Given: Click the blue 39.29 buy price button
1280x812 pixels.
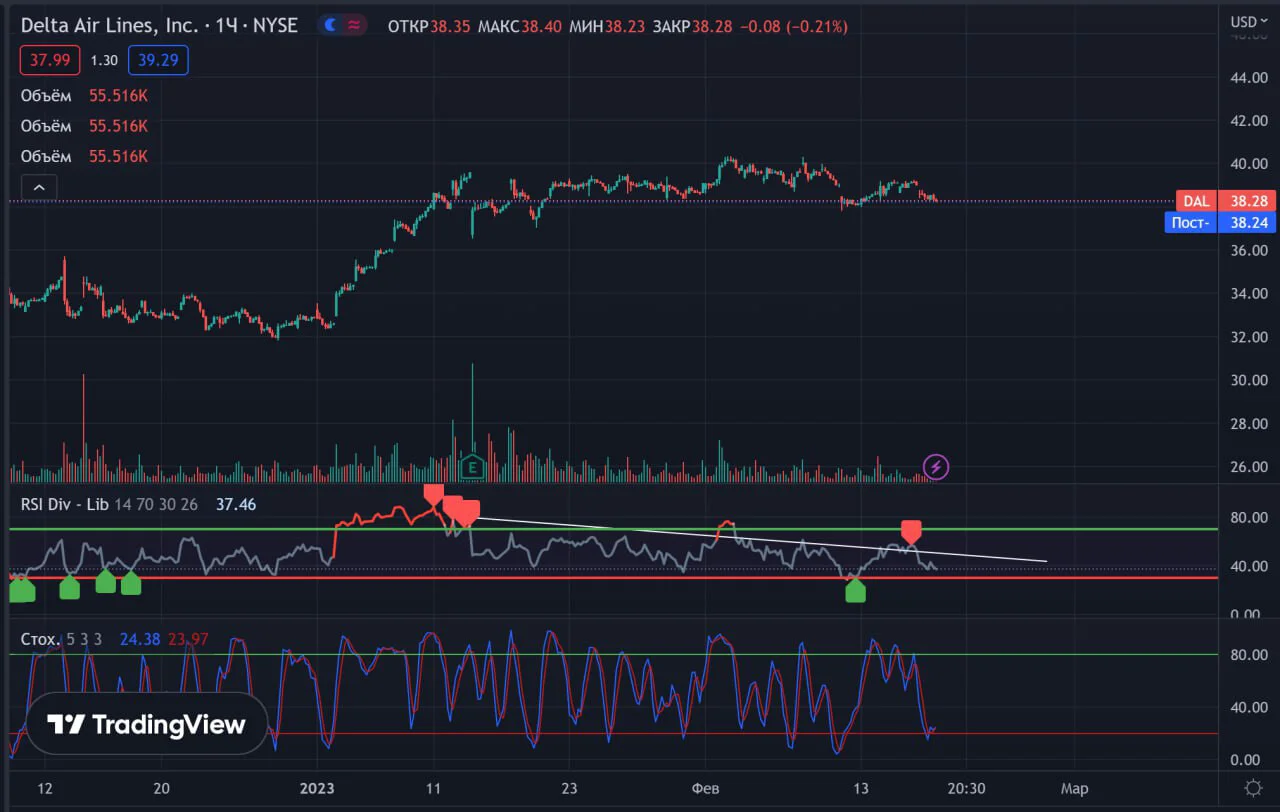Looking at the screenshot, I should tap(158, 60).
